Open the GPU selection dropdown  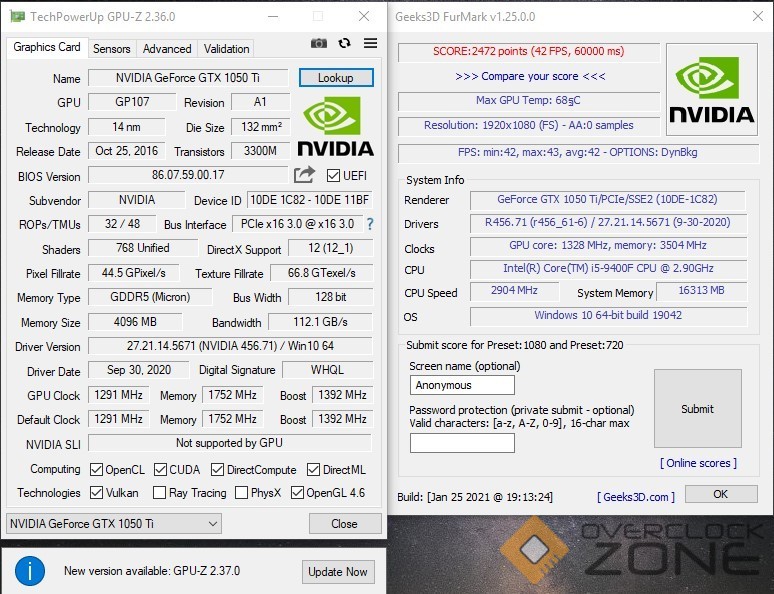114,524
